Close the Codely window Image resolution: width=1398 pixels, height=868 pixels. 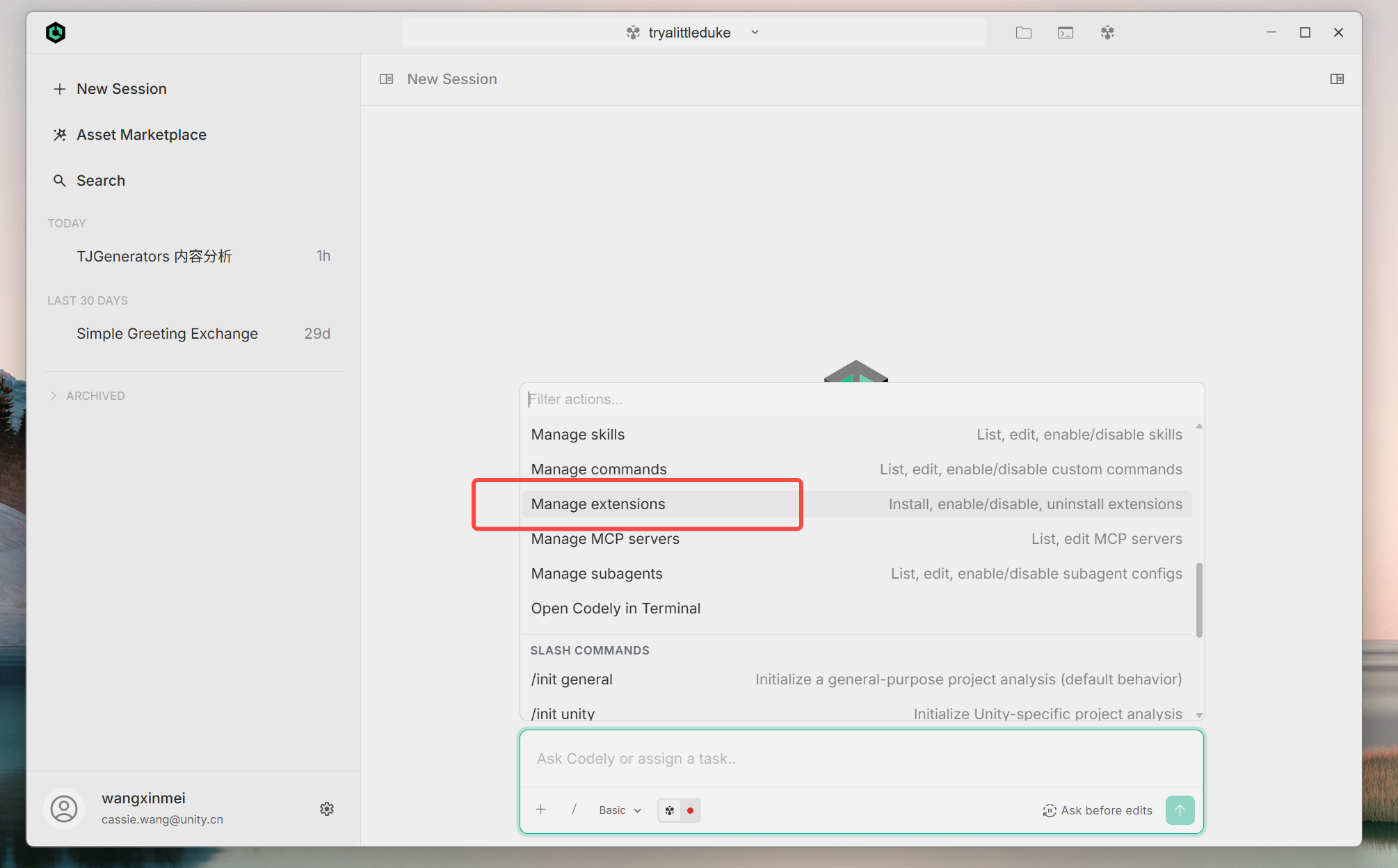pyautogui.click(x=1338, y=33)
